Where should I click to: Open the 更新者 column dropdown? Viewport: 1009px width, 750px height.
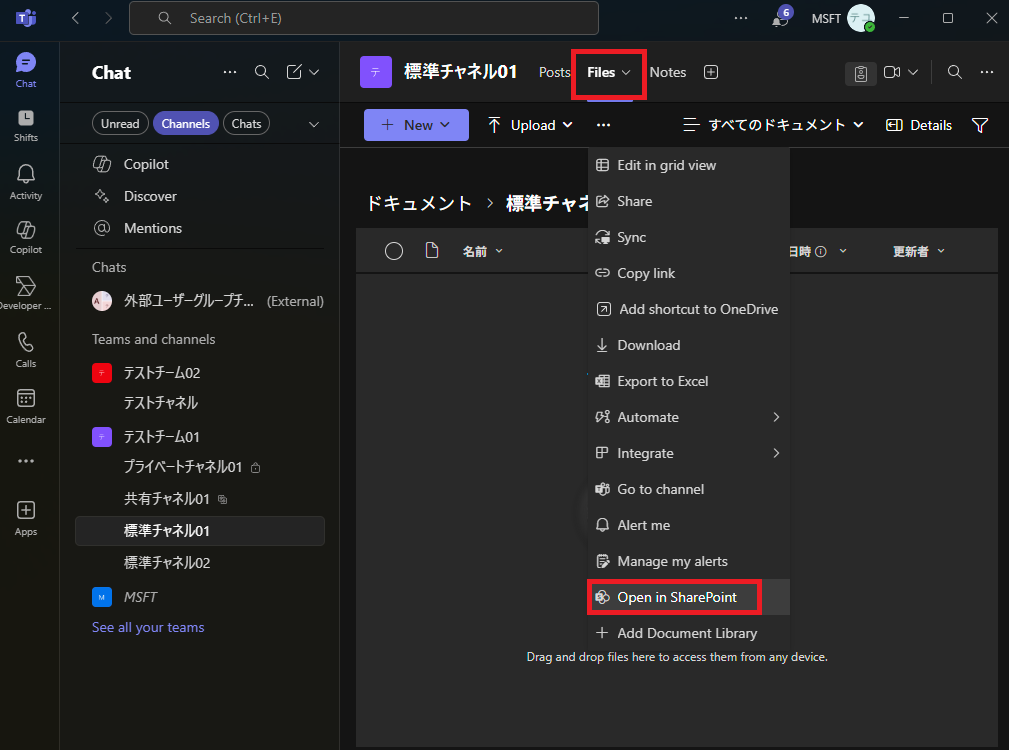tap(919, 252)
